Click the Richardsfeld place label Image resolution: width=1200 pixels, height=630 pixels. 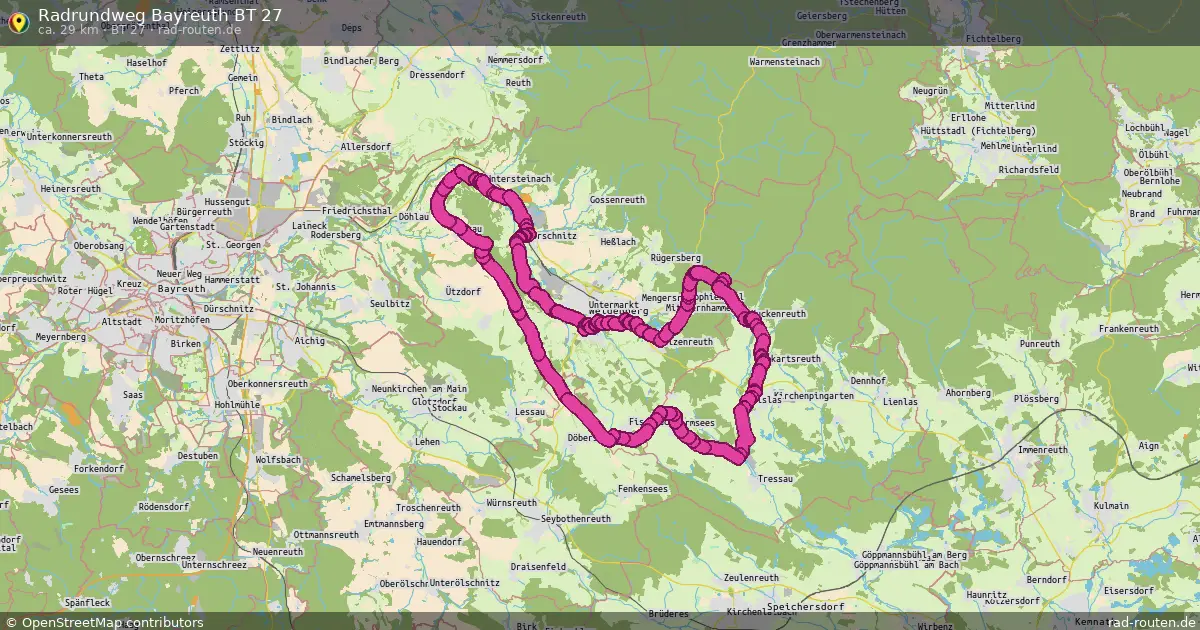click(x=1027, y=170)
